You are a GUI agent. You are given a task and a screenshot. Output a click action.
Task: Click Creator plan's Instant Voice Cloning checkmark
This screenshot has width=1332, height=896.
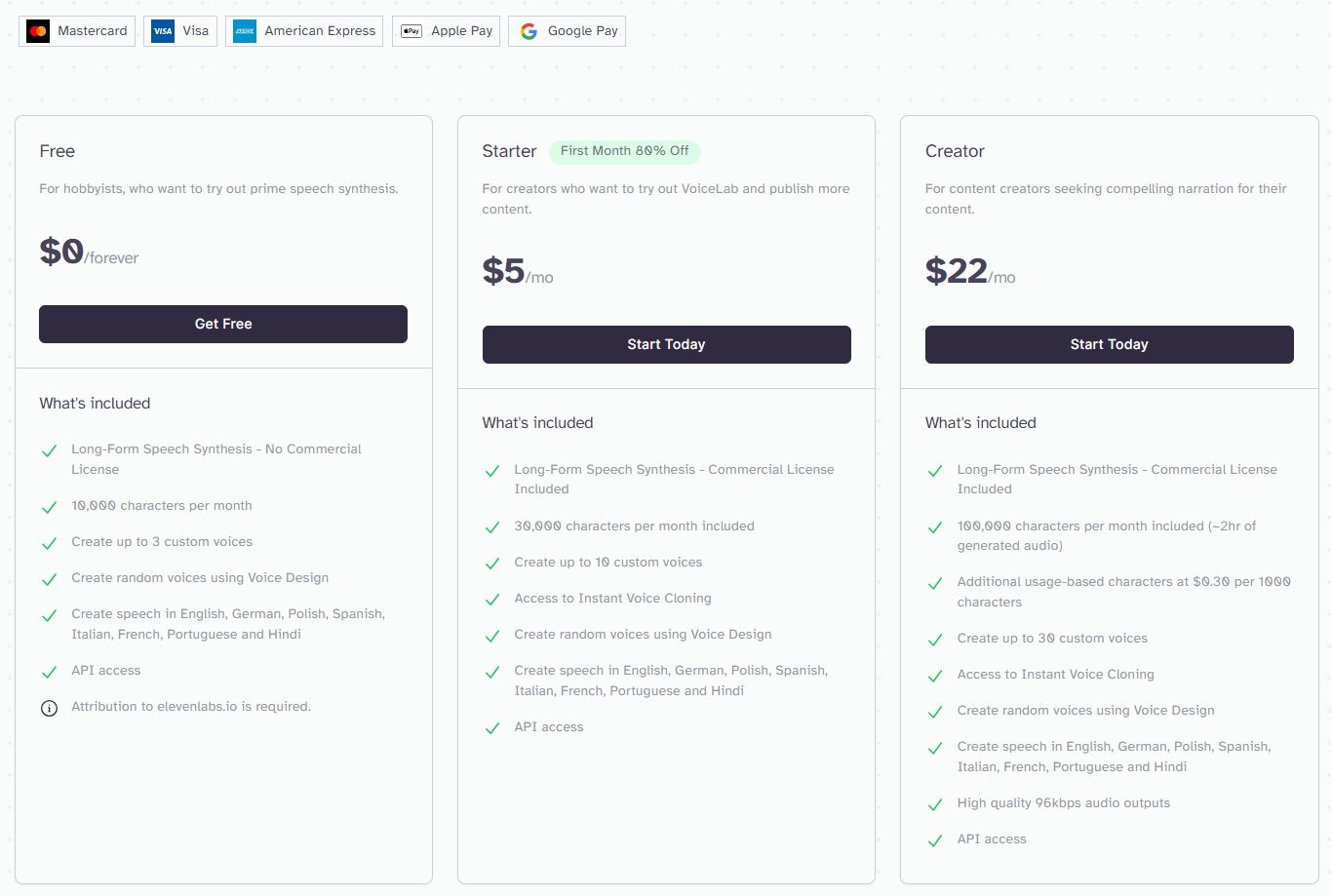[935, 676]
